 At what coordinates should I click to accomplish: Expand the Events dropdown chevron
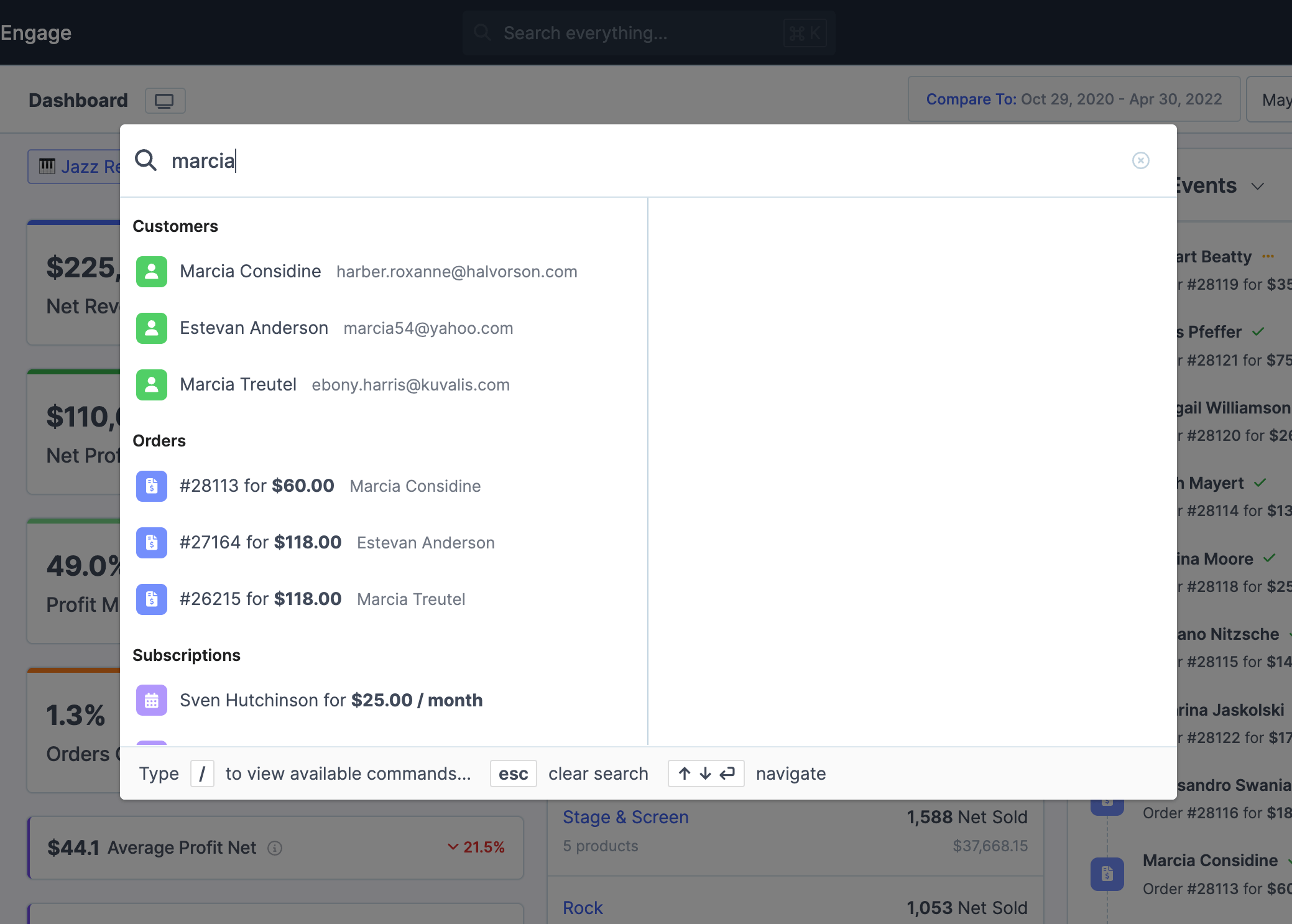click(x=1258, y=187)
